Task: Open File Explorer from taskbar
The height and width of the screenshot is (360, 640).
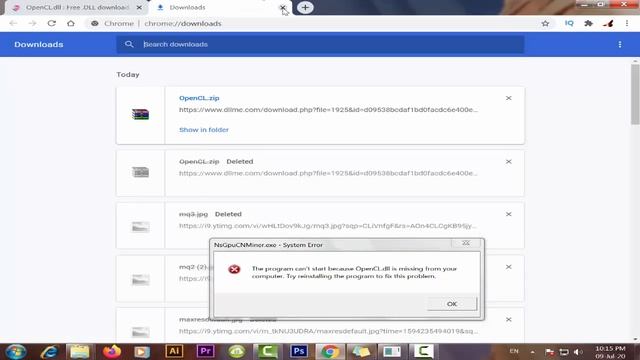Action: pyautogui.click(x=80, y=351)
